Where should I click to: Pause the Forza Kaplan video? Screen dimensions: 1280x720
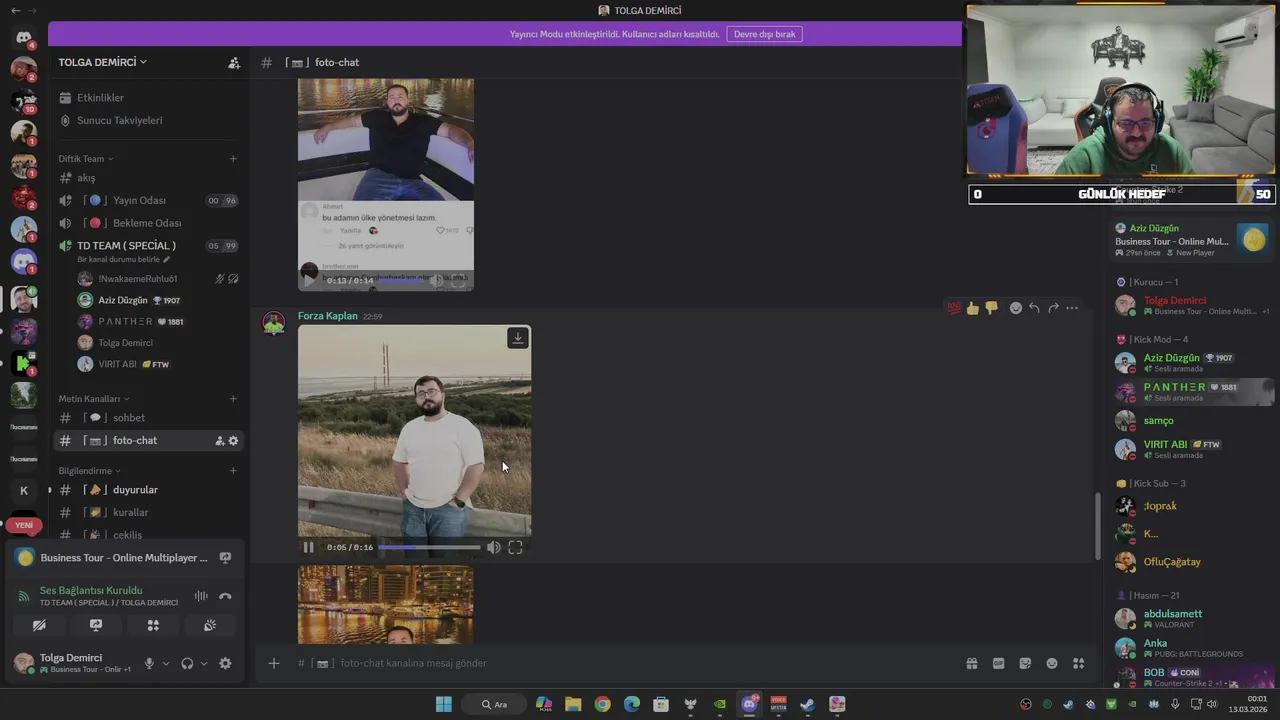pos(308,547)
